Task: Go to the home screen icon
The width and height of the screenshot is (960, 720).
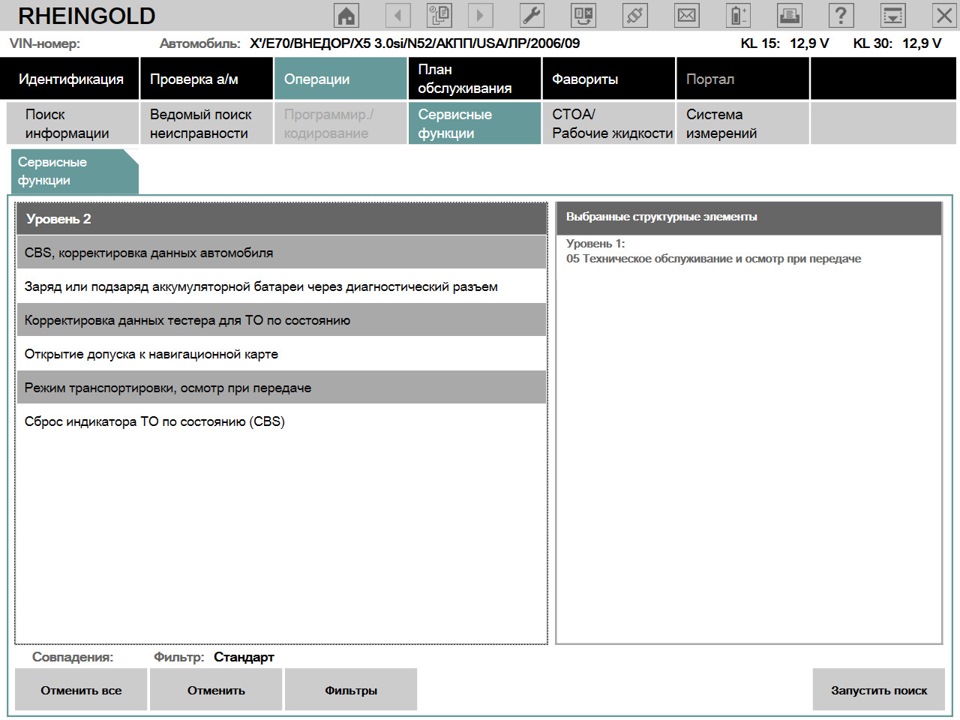Action: tap(347, 15)
